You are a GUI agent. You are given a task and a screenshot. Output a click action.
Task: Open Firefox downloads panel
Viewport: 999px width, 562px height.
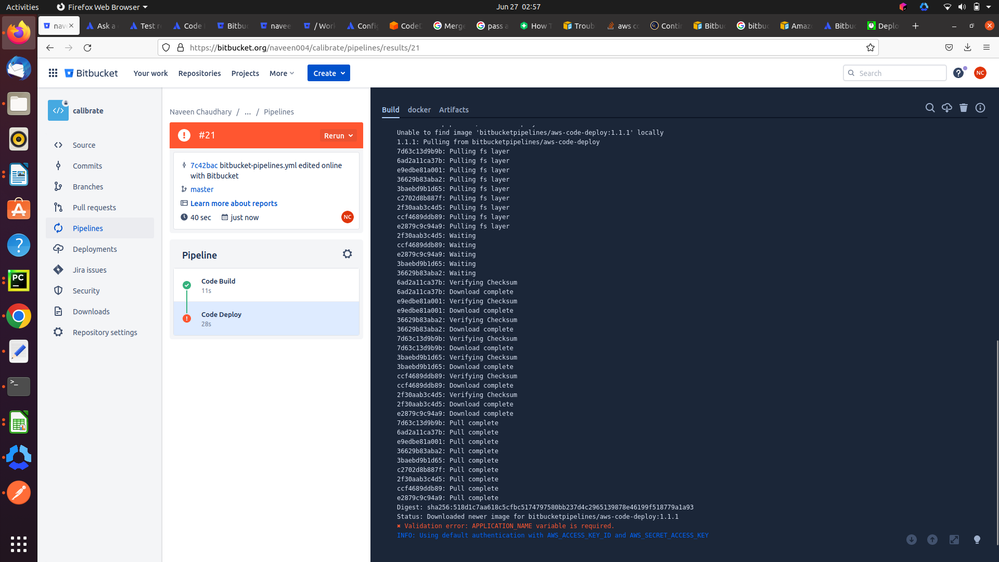pyautogui.click(x=967, y=48)
